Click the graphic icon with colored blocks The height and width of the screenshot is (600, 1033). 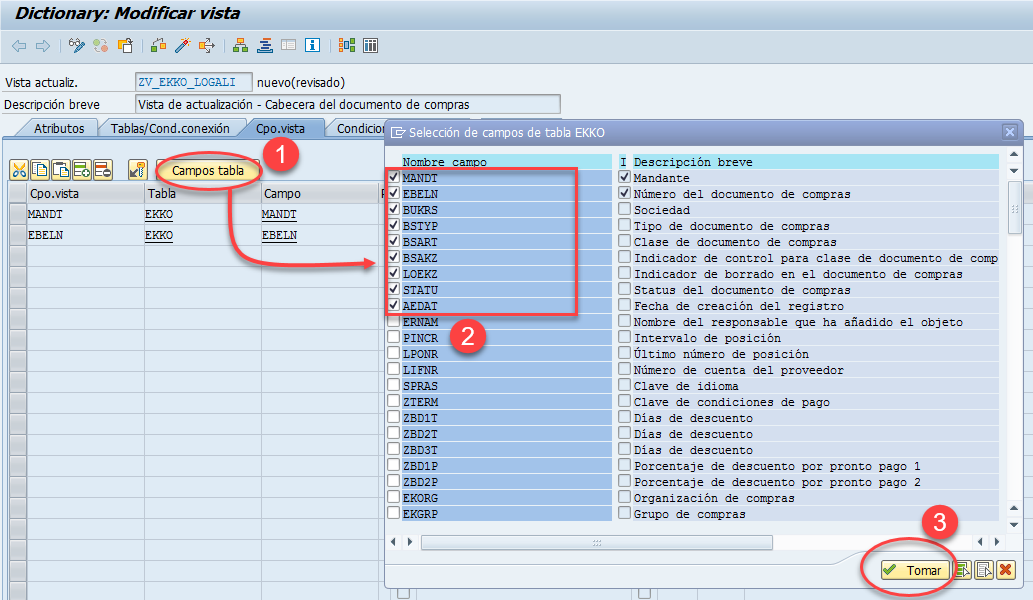(x=347, y=45)
